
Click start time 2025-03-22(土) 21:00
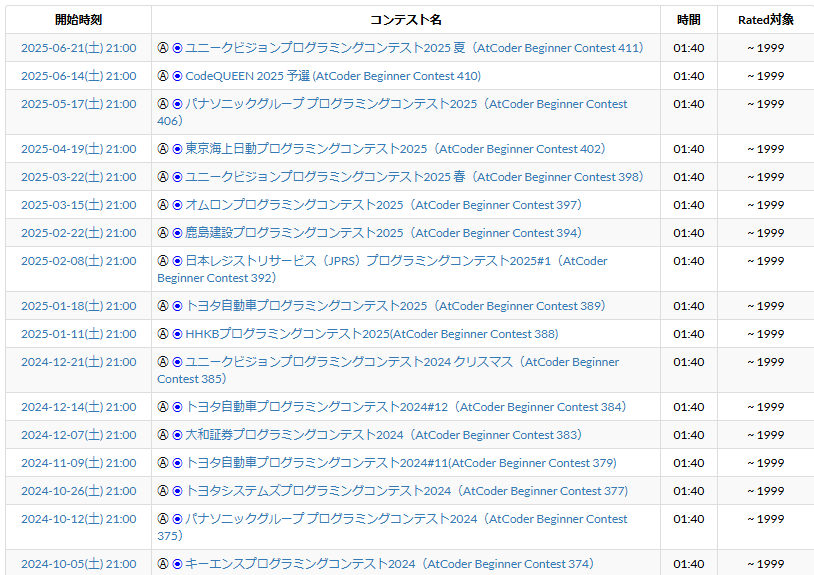tap(79, 177)
